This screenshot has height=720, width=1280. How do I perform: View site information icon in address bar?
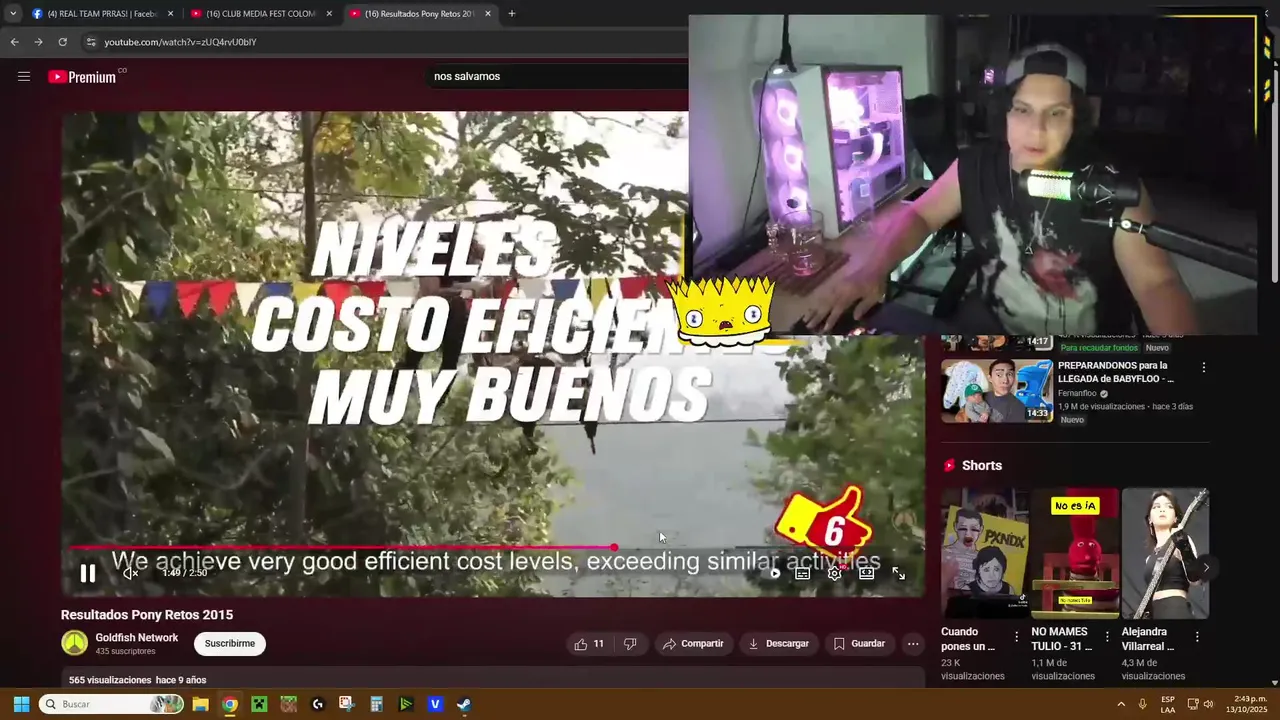[x=91, y=42]
